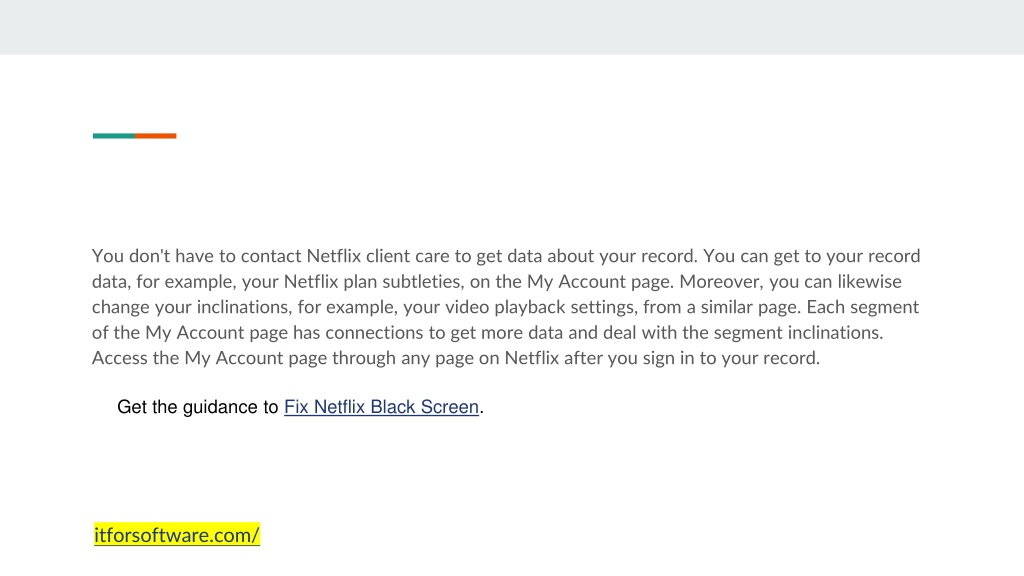The width and height of the screenshot is (1024, 576).
Task: Click the text 'Get the guidance to'
Action: (198, 407)
